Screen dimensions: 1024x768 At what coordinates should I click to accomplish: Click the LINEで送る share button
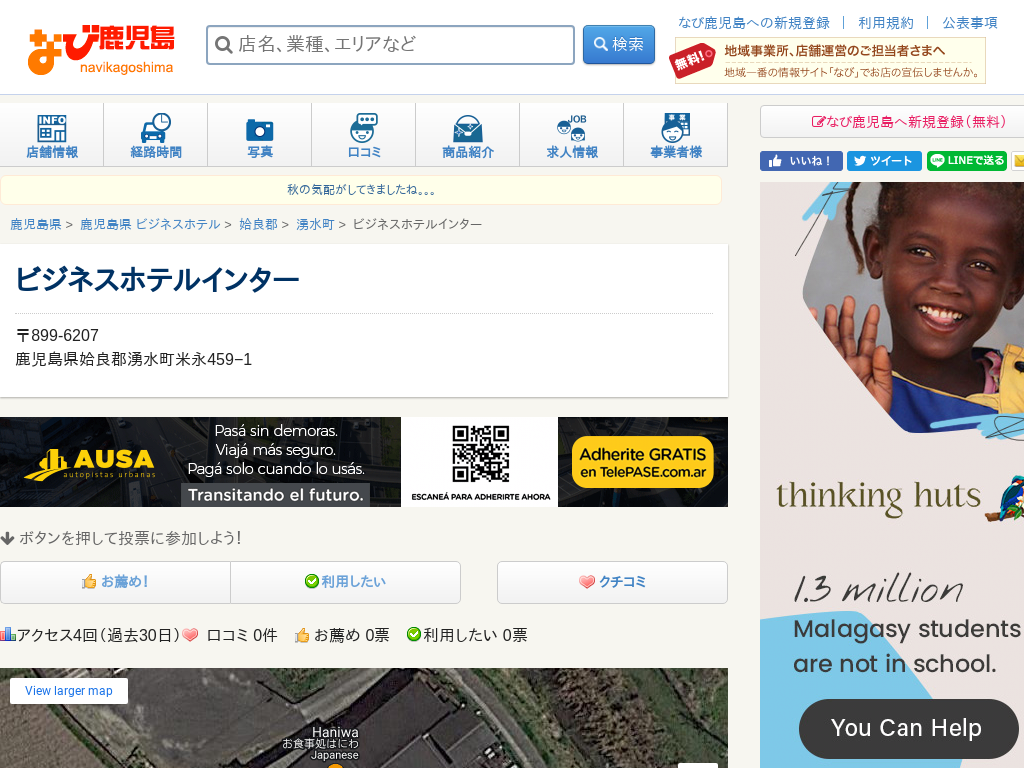(967, 161)
